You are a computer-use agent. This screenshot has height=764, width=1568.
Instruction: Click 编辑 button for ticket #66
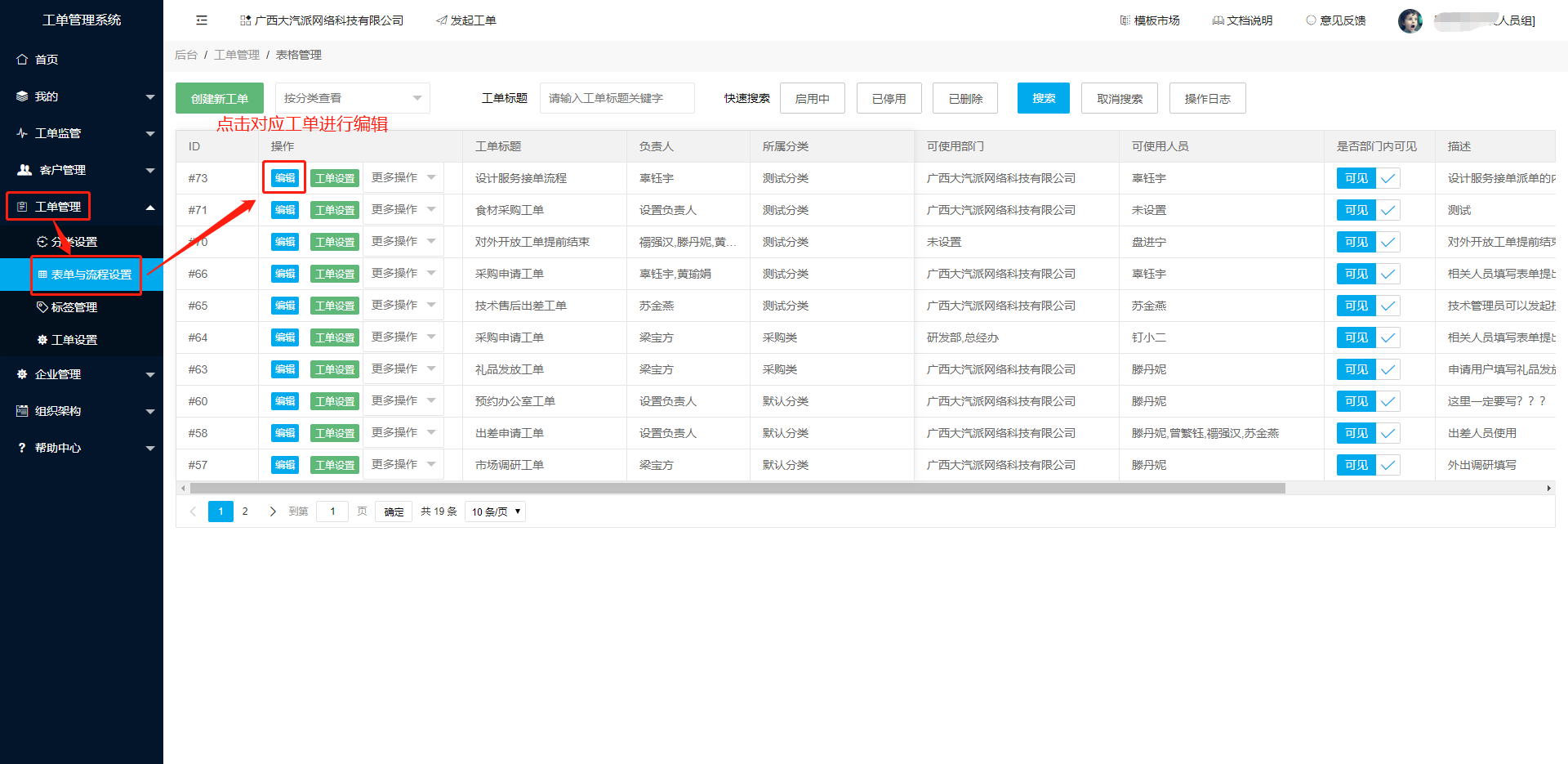(285, 274)
